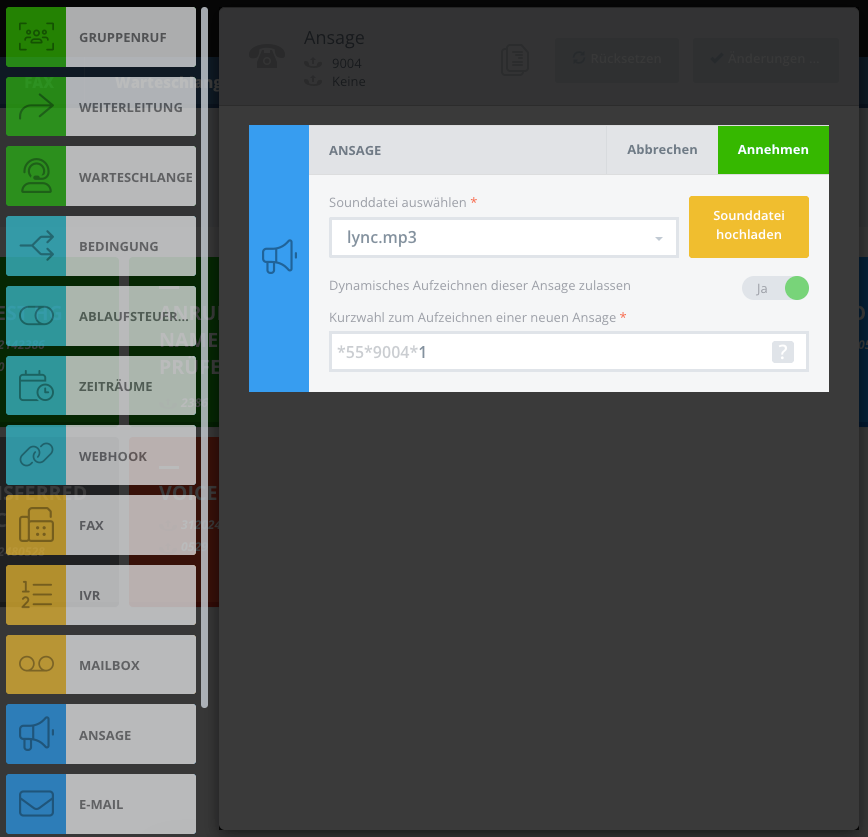Select the Gruppenruf group icon

pos(36,37)
